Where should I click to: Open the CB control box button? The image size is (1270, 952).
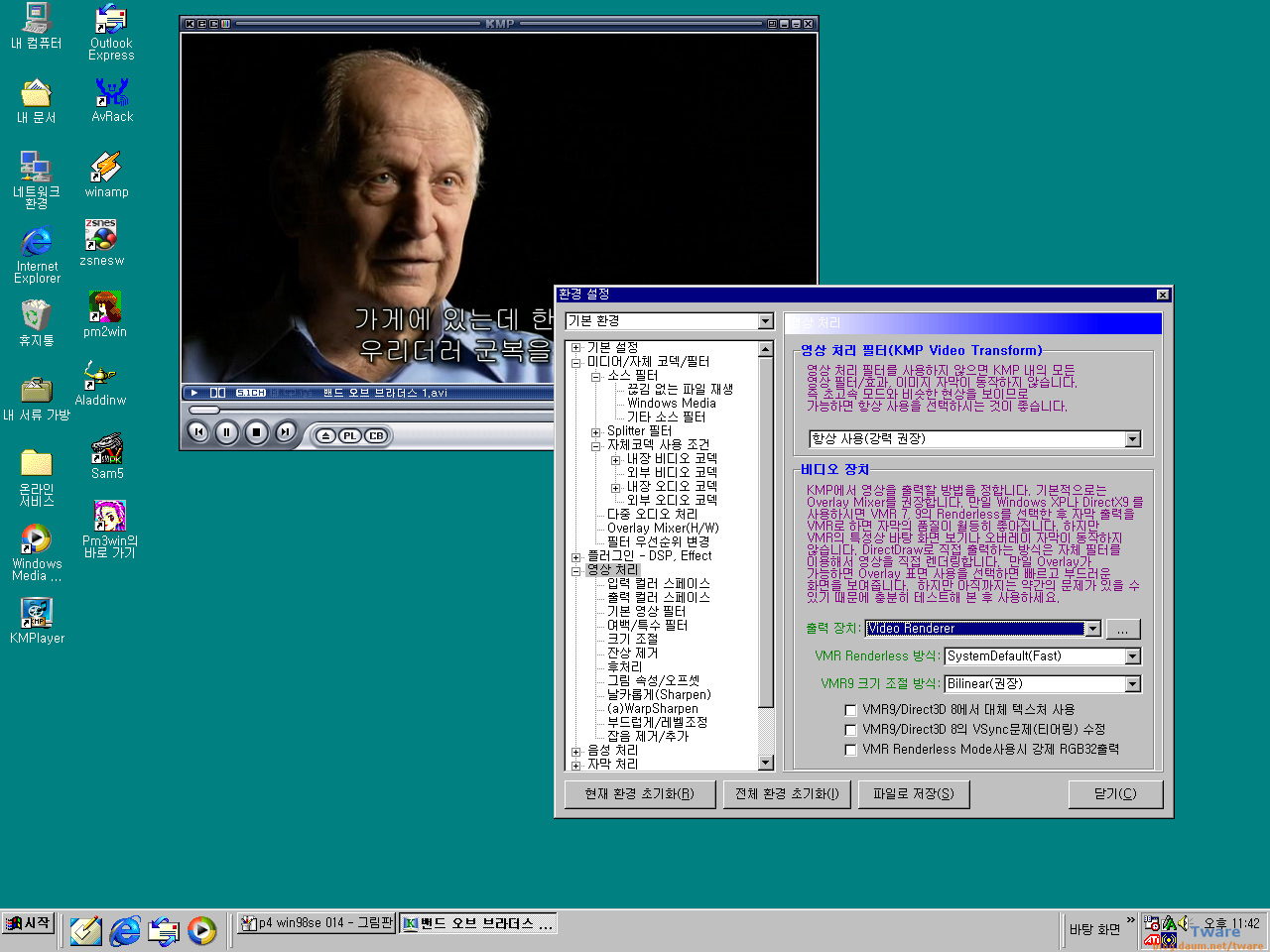tap(376, 435)
